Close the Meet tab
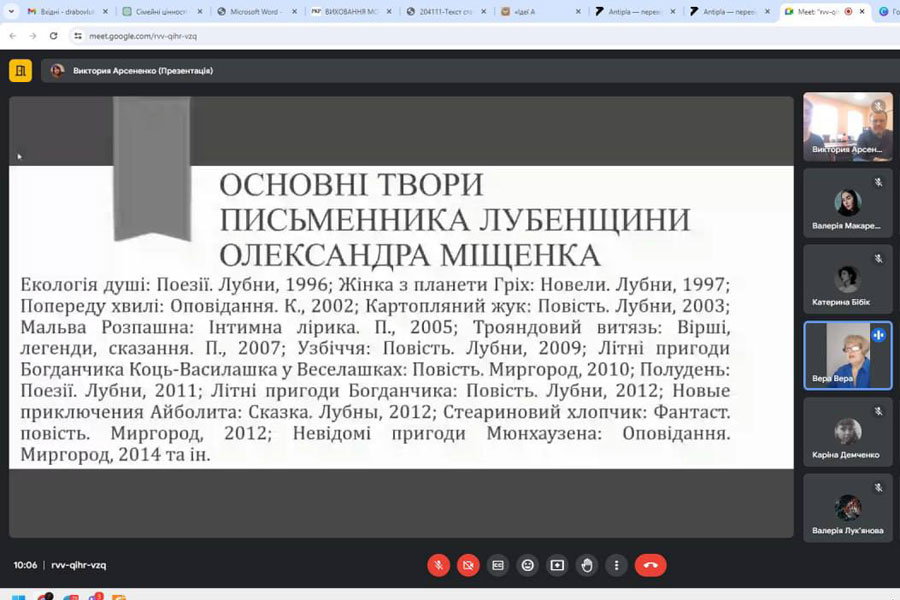Screen dimensions: 900x600 pos(862,11)
